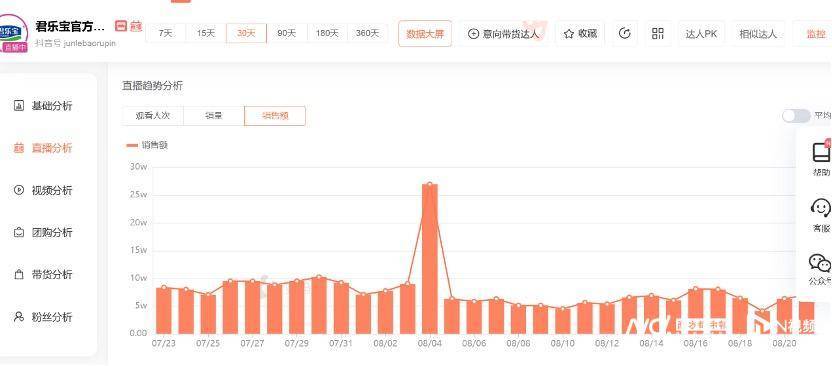
Task: Click the refresh circular arrow icon
Action: coord(625,33)
